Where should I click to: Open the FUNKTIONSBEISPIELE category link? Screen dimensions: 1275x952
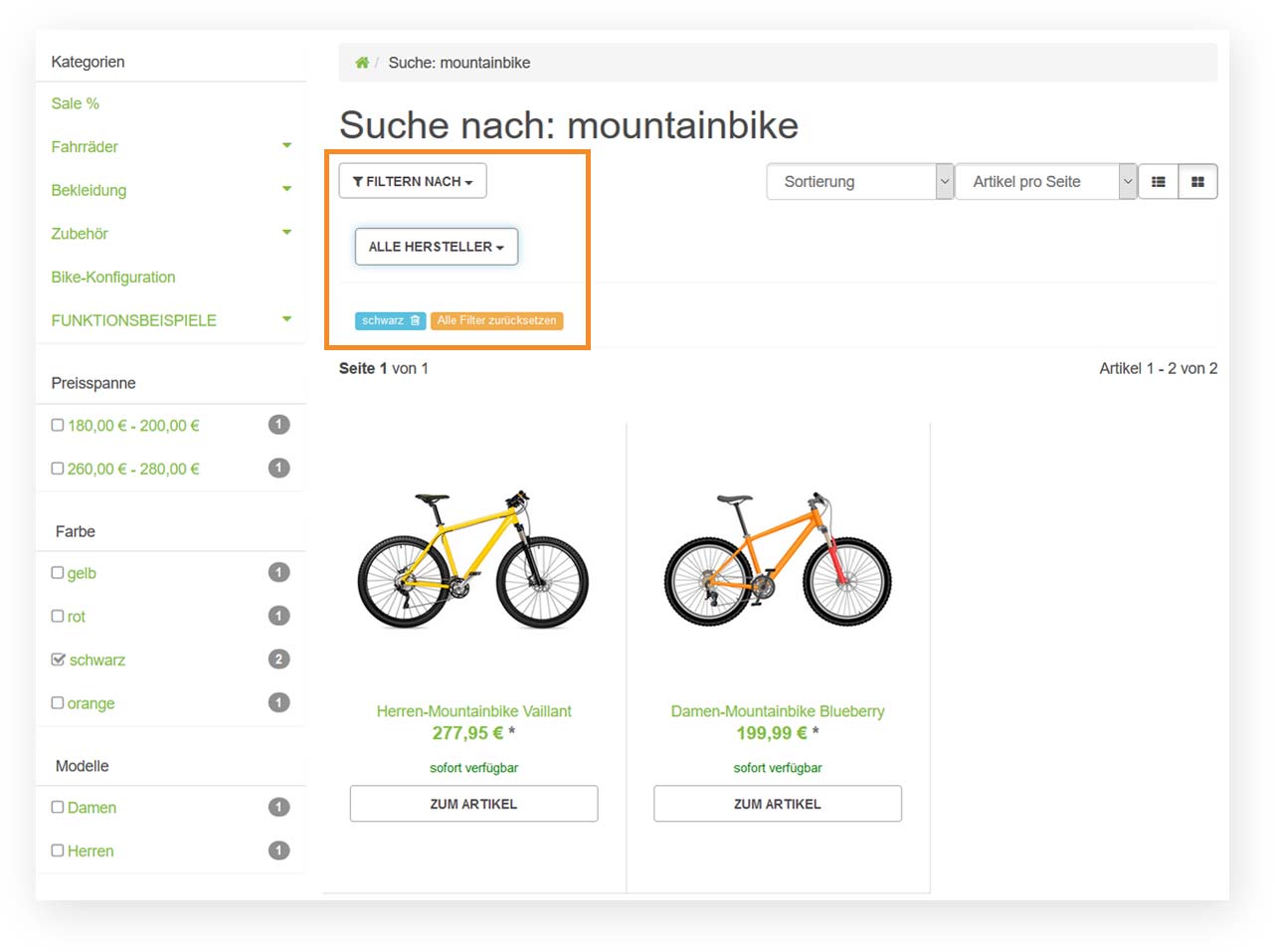pos(134,320)
